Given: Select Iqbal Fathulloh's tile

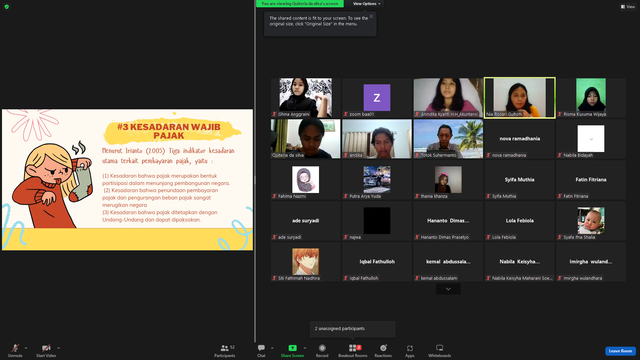Looking at the screenshot, I should pos(377,262).
